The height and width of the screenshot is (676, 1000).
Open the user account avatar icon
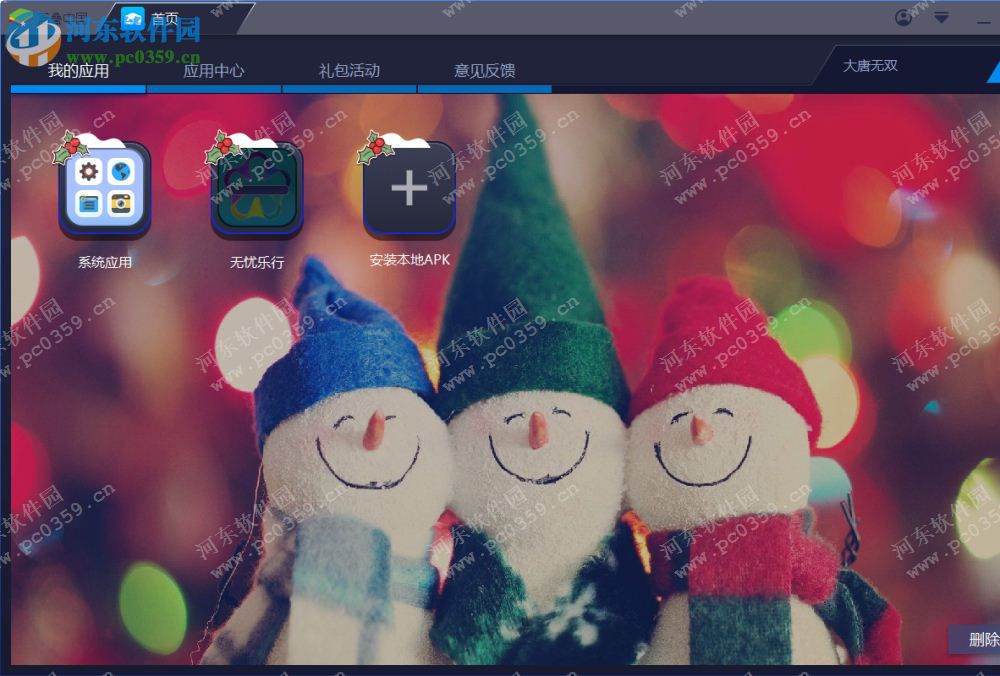pos(903,18)
